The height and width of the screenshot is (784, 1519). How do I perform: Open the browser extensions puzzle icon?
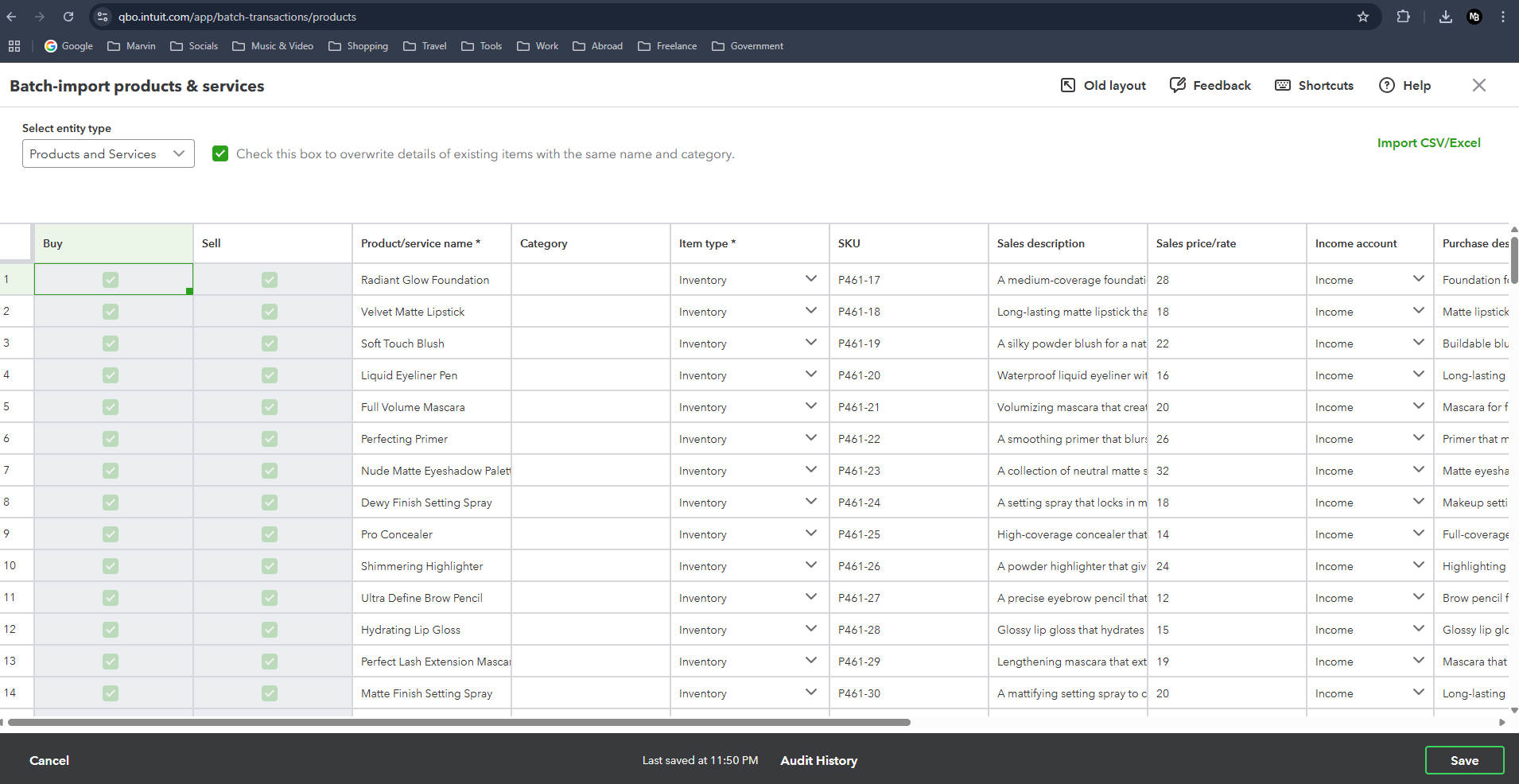coord(1404,17)
